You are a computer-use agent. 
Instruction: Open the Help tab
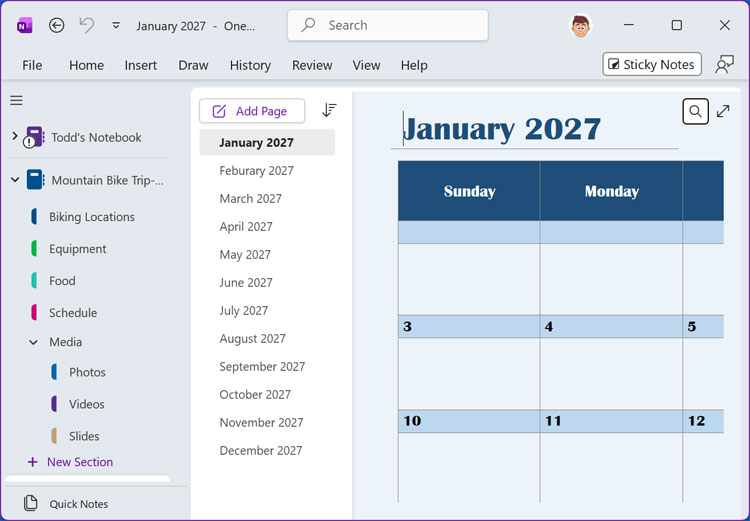pyautogui.click(x=414, y=65)
